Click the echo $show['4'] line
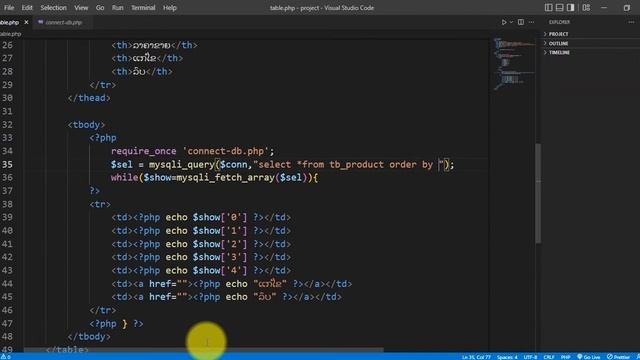Image resolution: width=640 pixels, height=360 pixels. tap(201, 271)
